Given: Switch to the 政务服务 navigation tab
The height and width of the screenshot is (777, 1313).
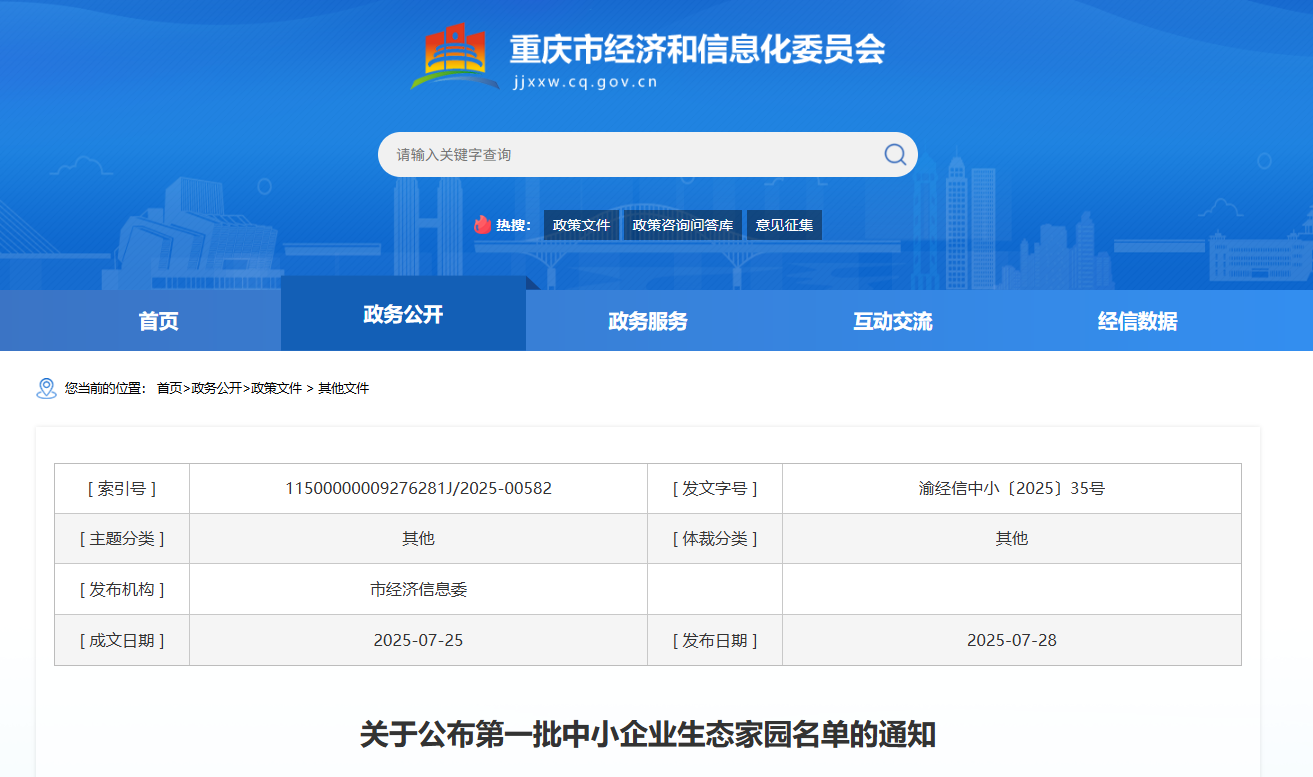Looking at the screenshot, I should point(648,321).
